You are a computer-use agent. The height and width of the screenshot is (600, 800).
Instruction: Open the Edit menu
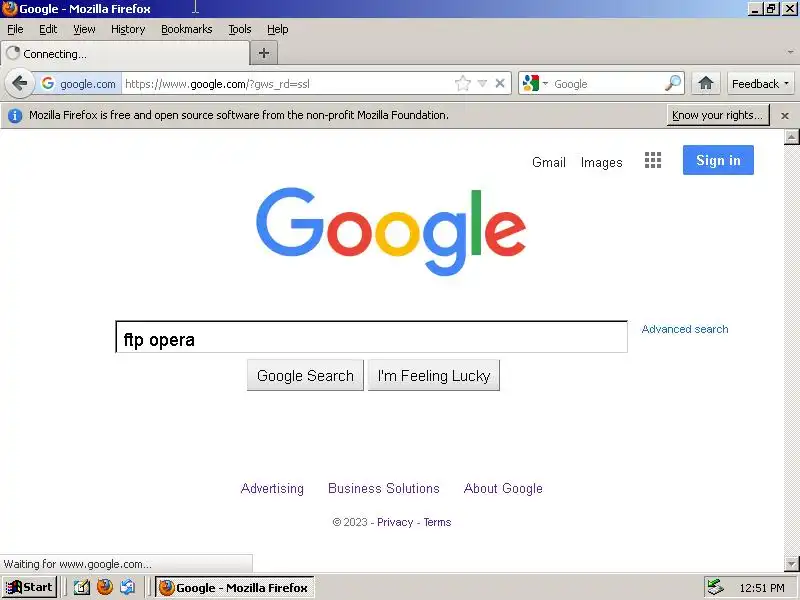48,29
